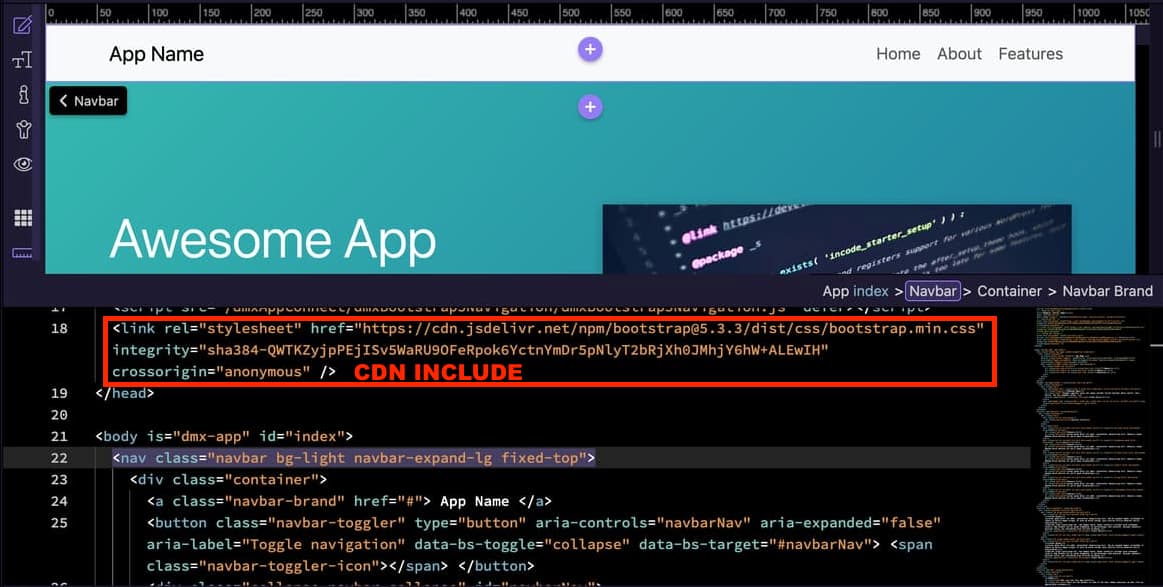The height and width of the screenshot is (587, 1163).
Task: Select Container in the breadcrumb
Action: click(x=1009, y=292)
